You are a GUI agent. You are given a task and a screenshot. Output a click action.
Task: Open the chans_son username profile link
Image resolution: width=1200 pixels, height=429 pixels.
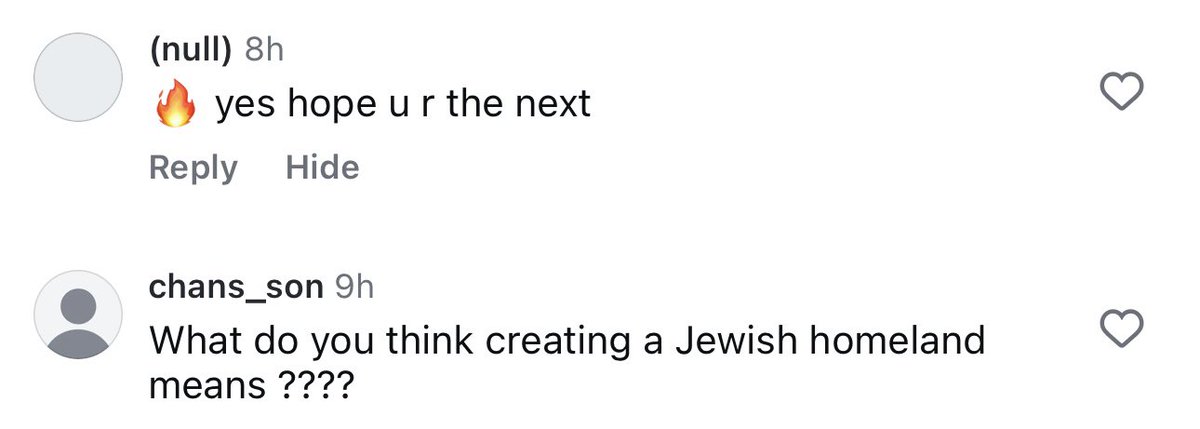tap(236, 288)
